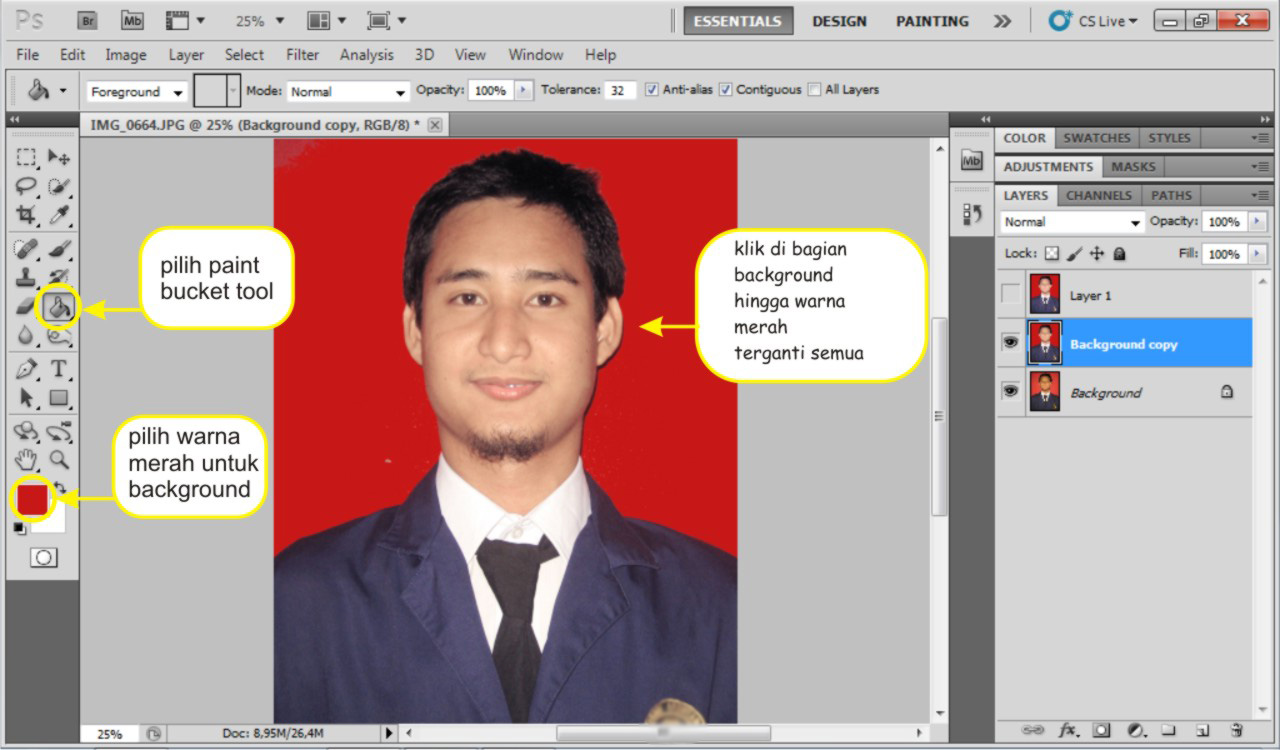Swap foreground and background colors
Screen dimensions: 1280x750
pyautogui.click(x=59, y=487)
